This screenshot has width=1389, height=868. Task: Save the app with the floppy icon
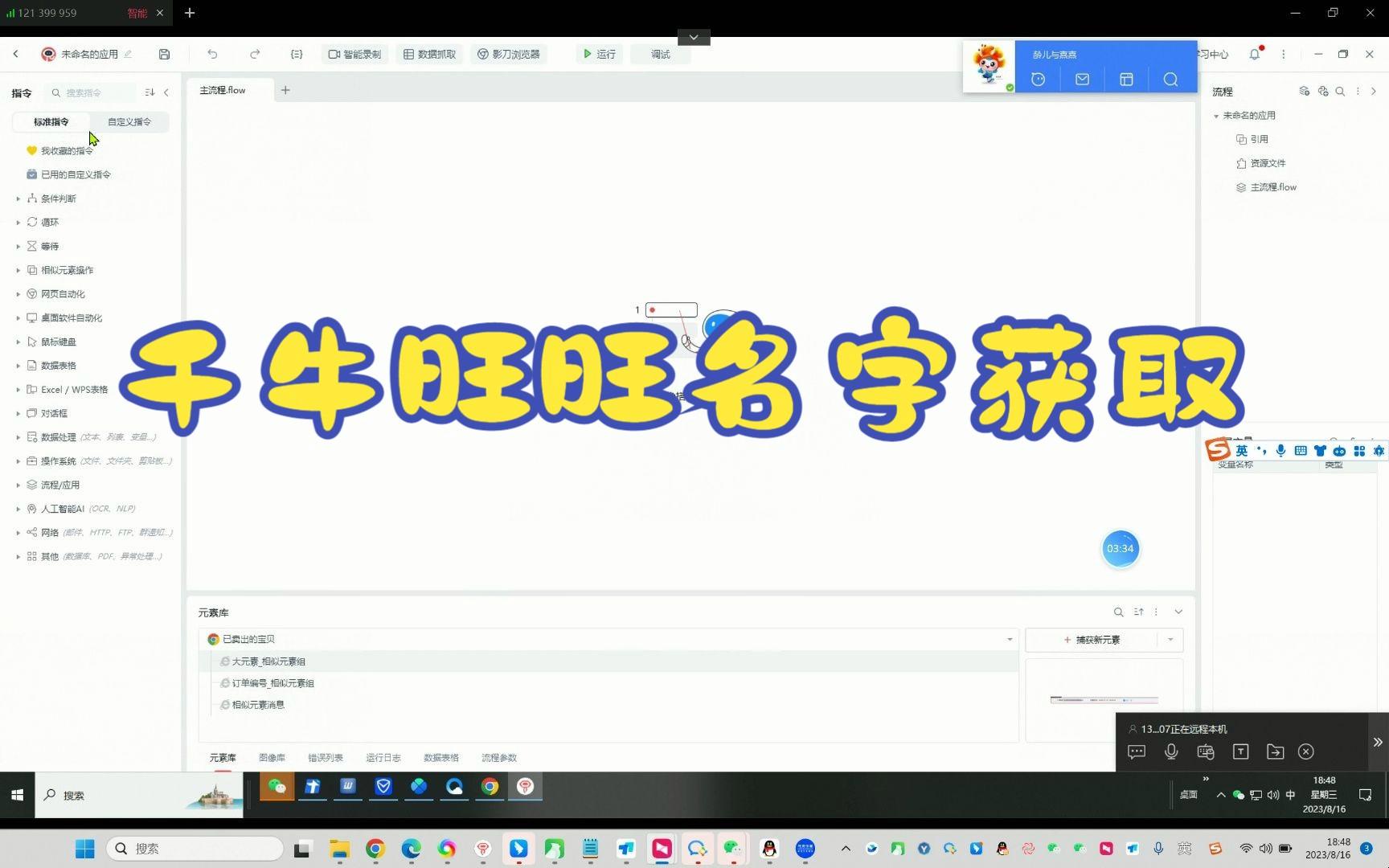164,54
